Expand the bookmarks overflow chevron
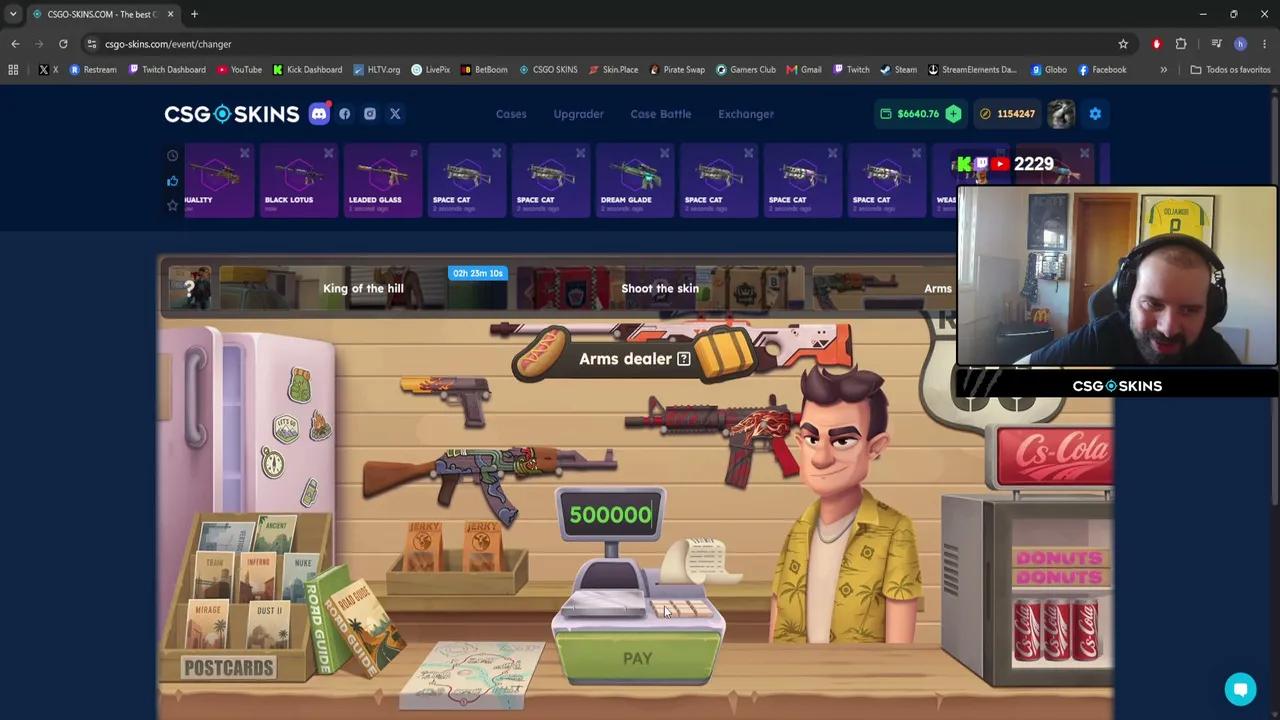Screen dimensions: 1280x720 [x=1163, y=70]
